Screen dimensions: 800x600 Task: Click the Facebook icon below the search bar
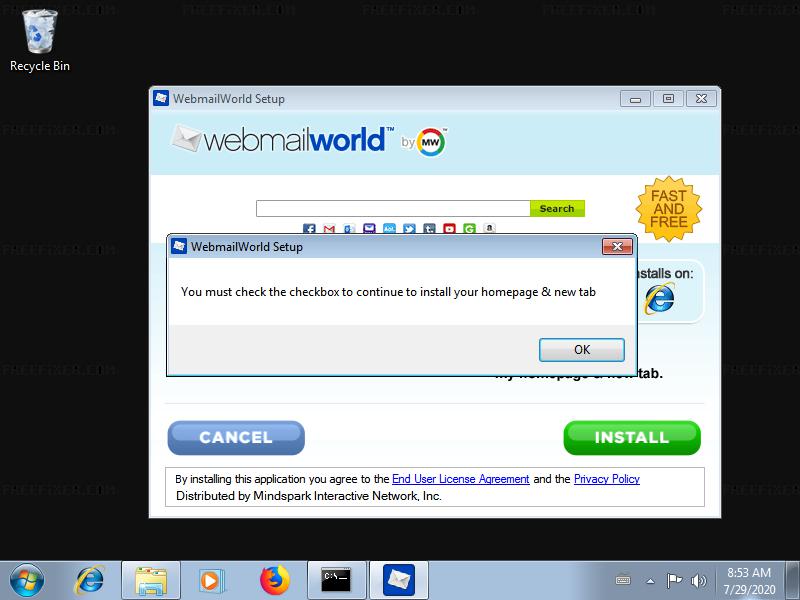[x=309, y=229]
